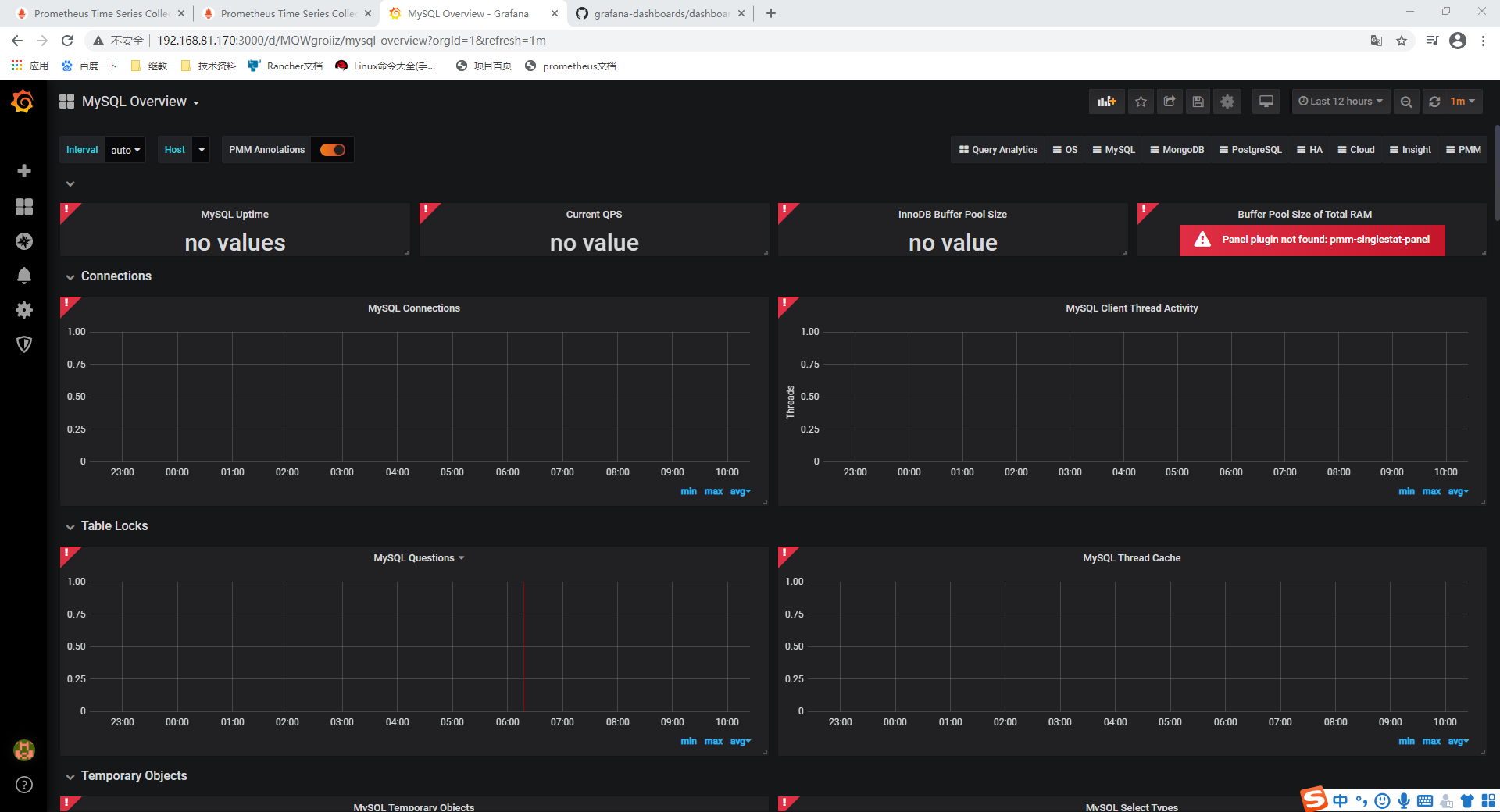This screenshot has width=1500, height=812.
Task: Open dashboard settings gear
Action: [x=1227, y=101]
